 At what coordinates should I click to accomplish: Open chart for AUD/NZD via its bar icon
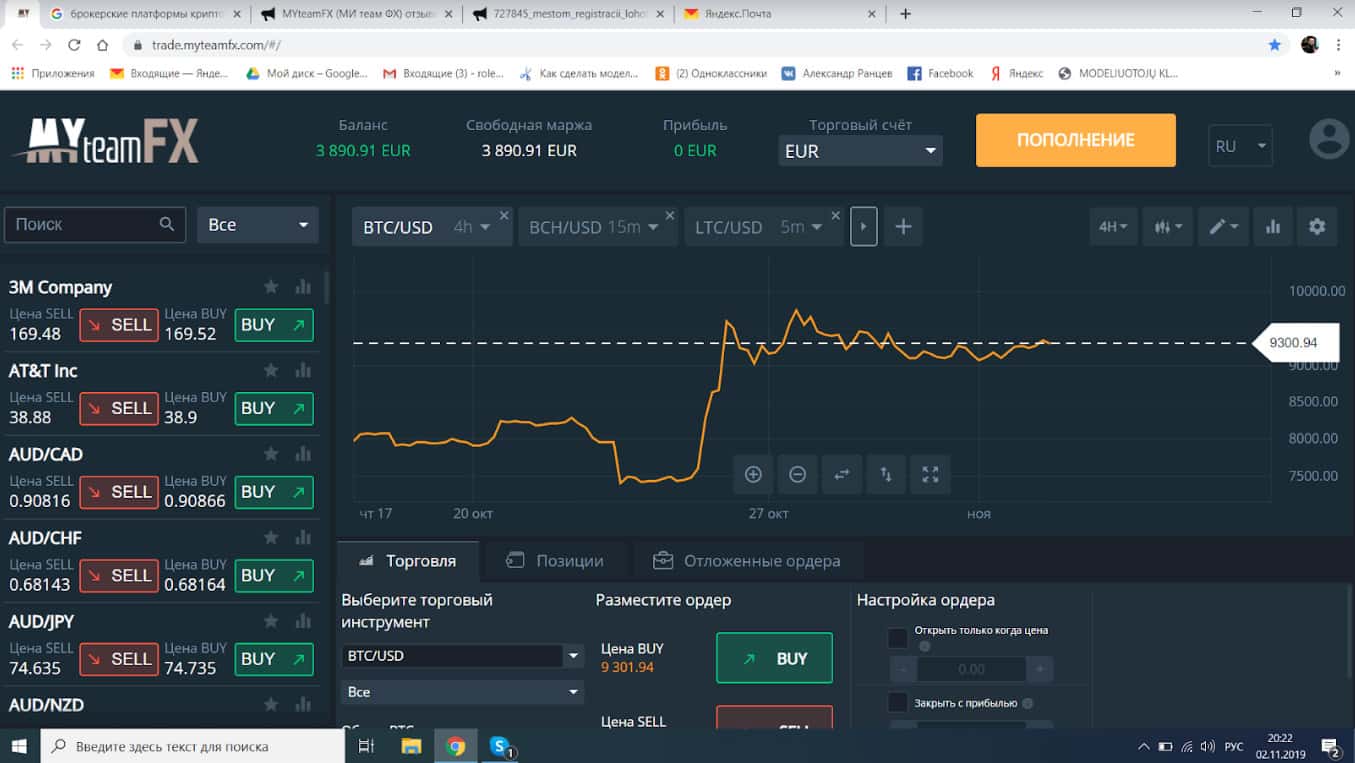point(303,705)
